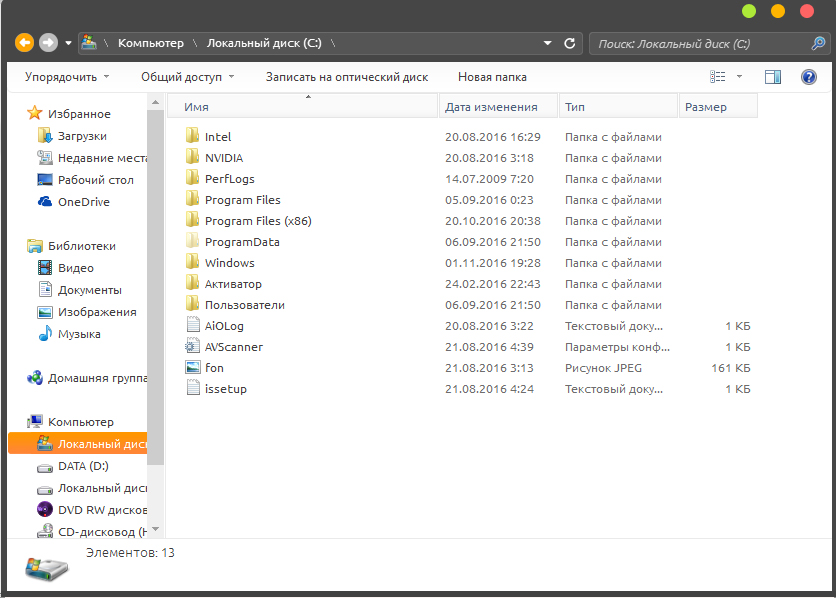Change view with the view mode icon
Viewport: 836px width, 598px height.
point(718,77)
